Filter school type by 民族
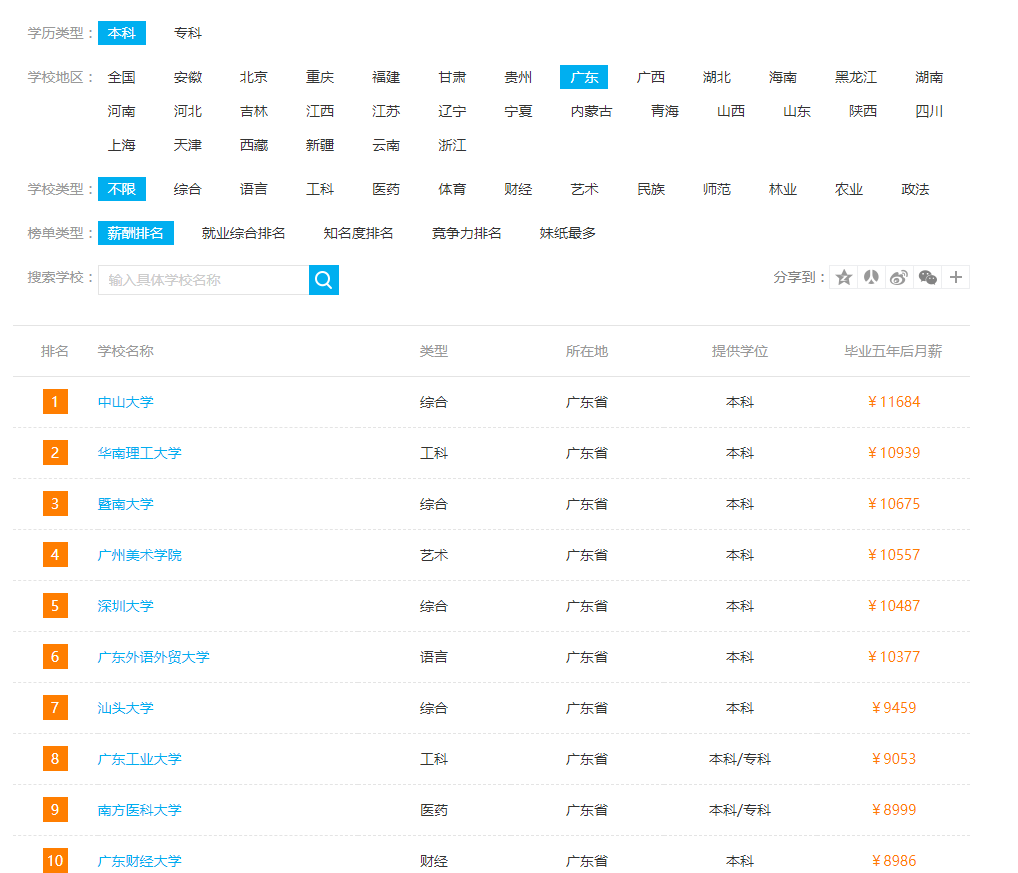 tap(651, 189)
